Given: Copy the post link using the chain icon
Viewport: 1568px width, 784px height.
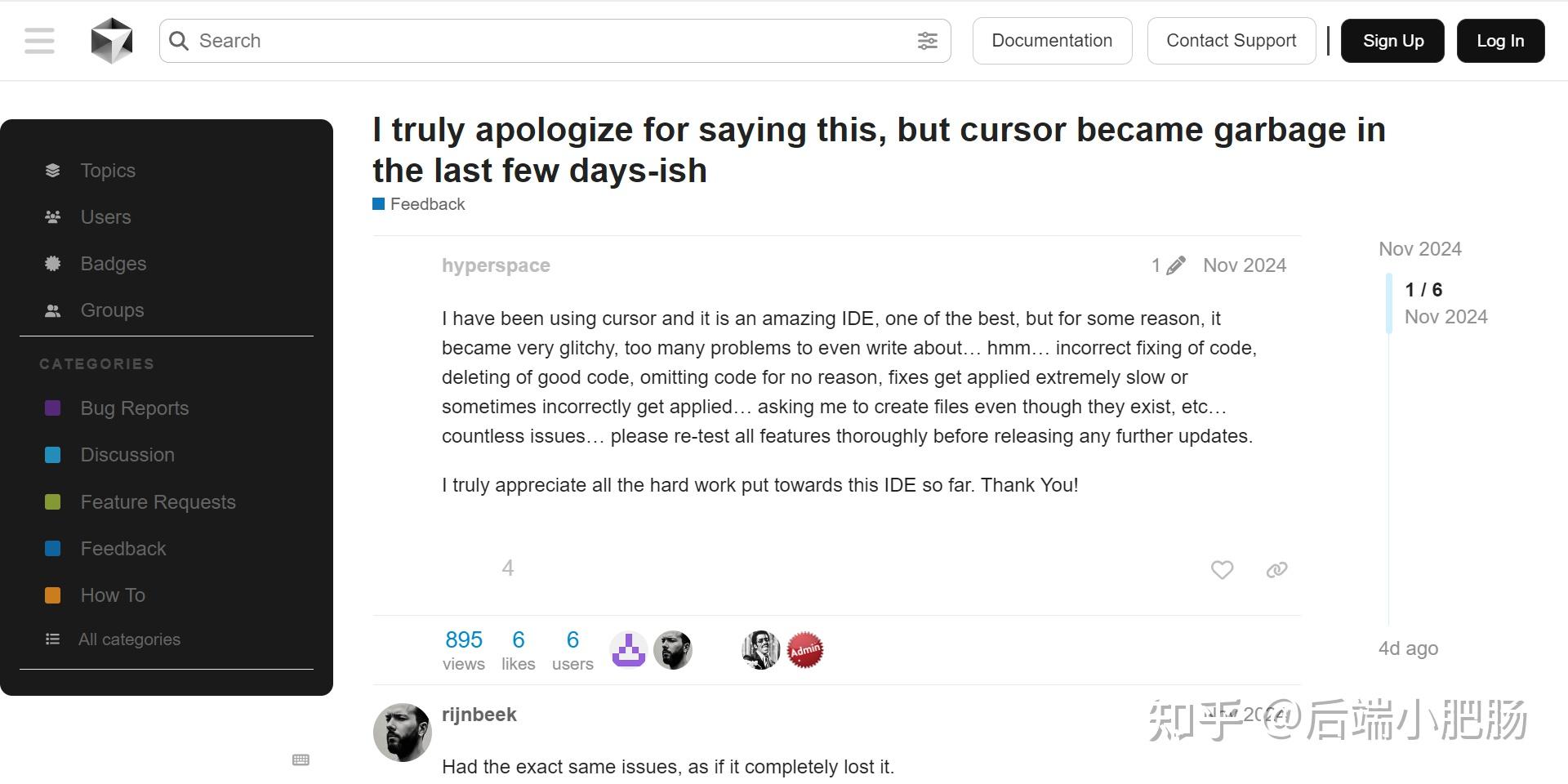Looking at the screenshot, I should [x=1276, y=569].
